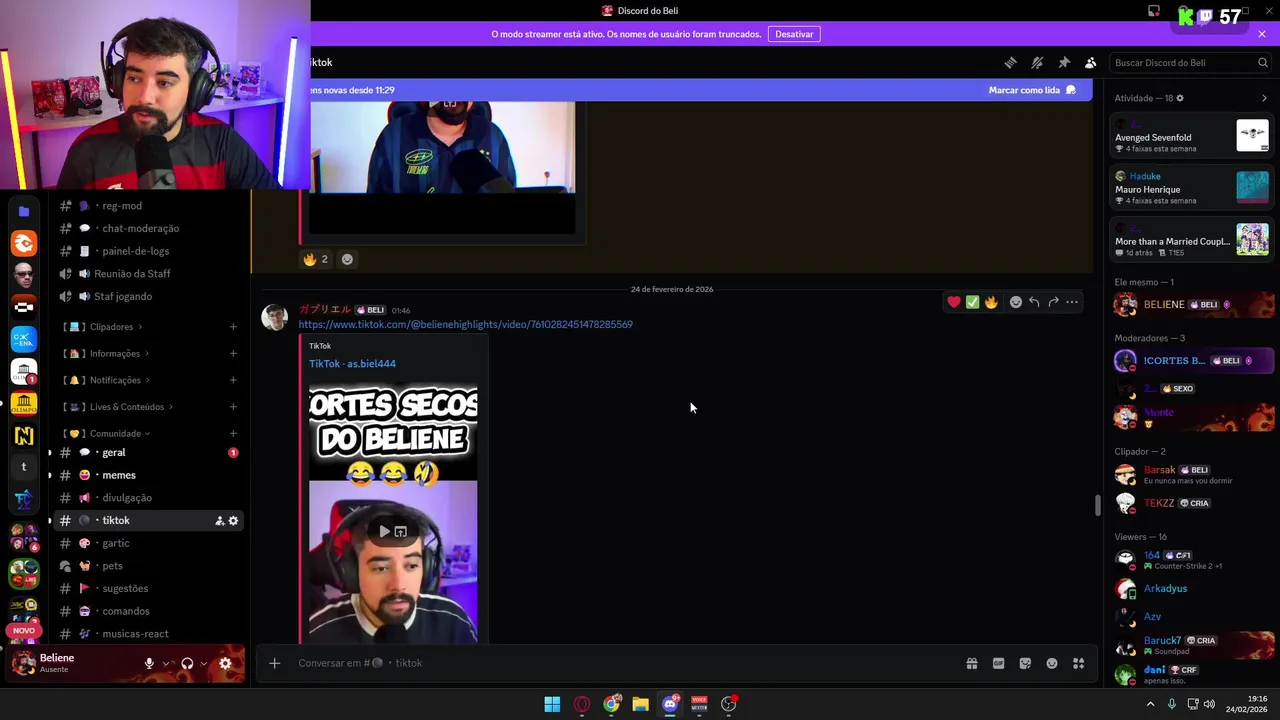Viewport: 1280px width, 720px height.
Task: Open Windows Start menu
Action: click(x=552, y=704)
